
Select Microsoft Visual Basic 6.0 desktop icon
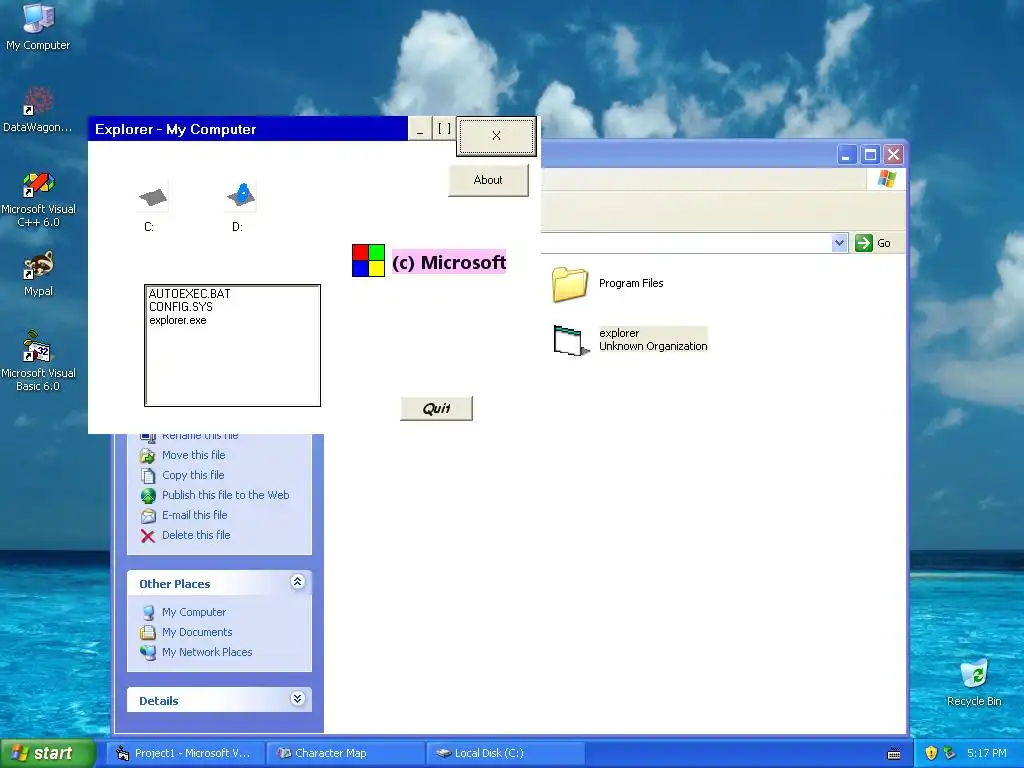[x=38, y=362]
